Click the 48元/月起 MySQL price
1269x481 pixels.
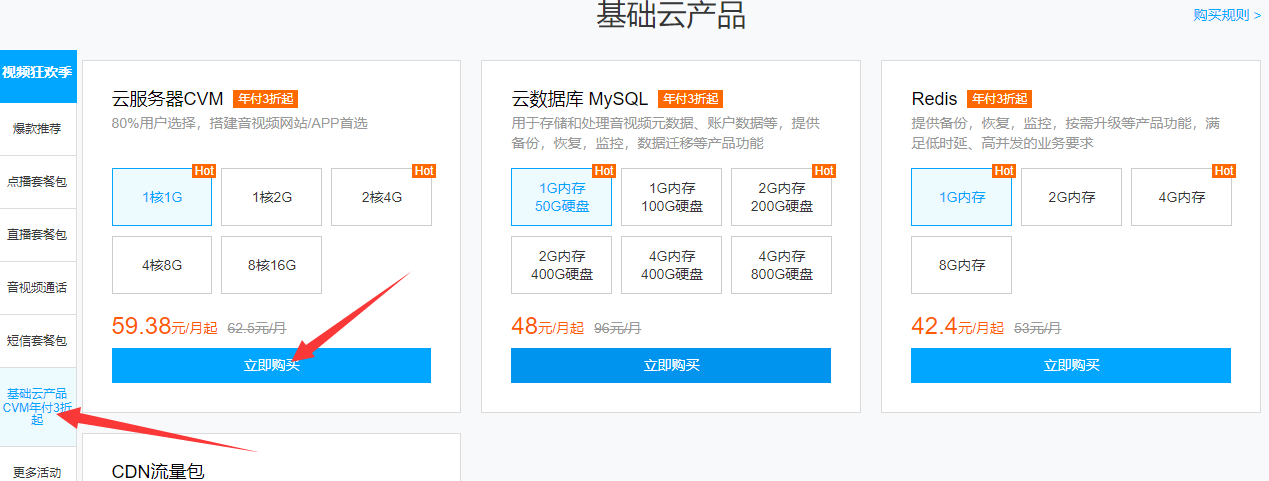coord(548,325)
